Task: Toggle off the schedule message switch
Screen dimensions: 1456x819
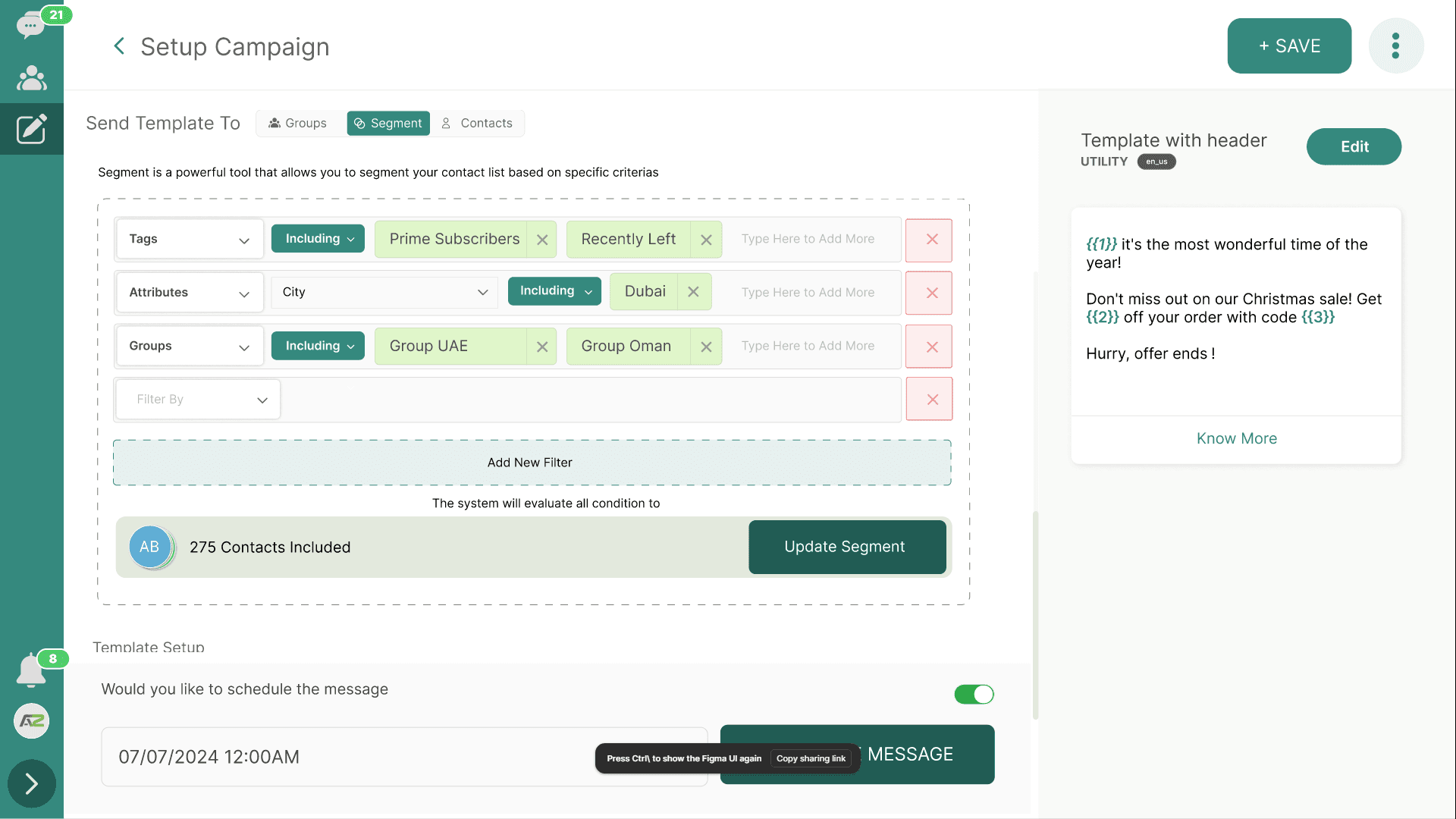Action: pyautogui.click(x=974, y=694)
